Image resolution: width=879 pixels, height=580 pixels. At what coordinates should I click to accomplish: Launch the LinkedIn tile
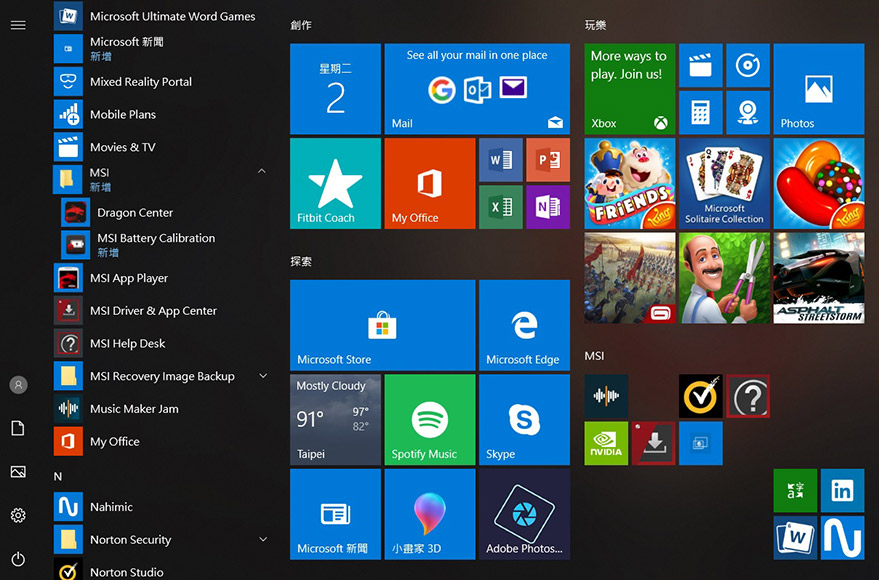pos(842,490)
